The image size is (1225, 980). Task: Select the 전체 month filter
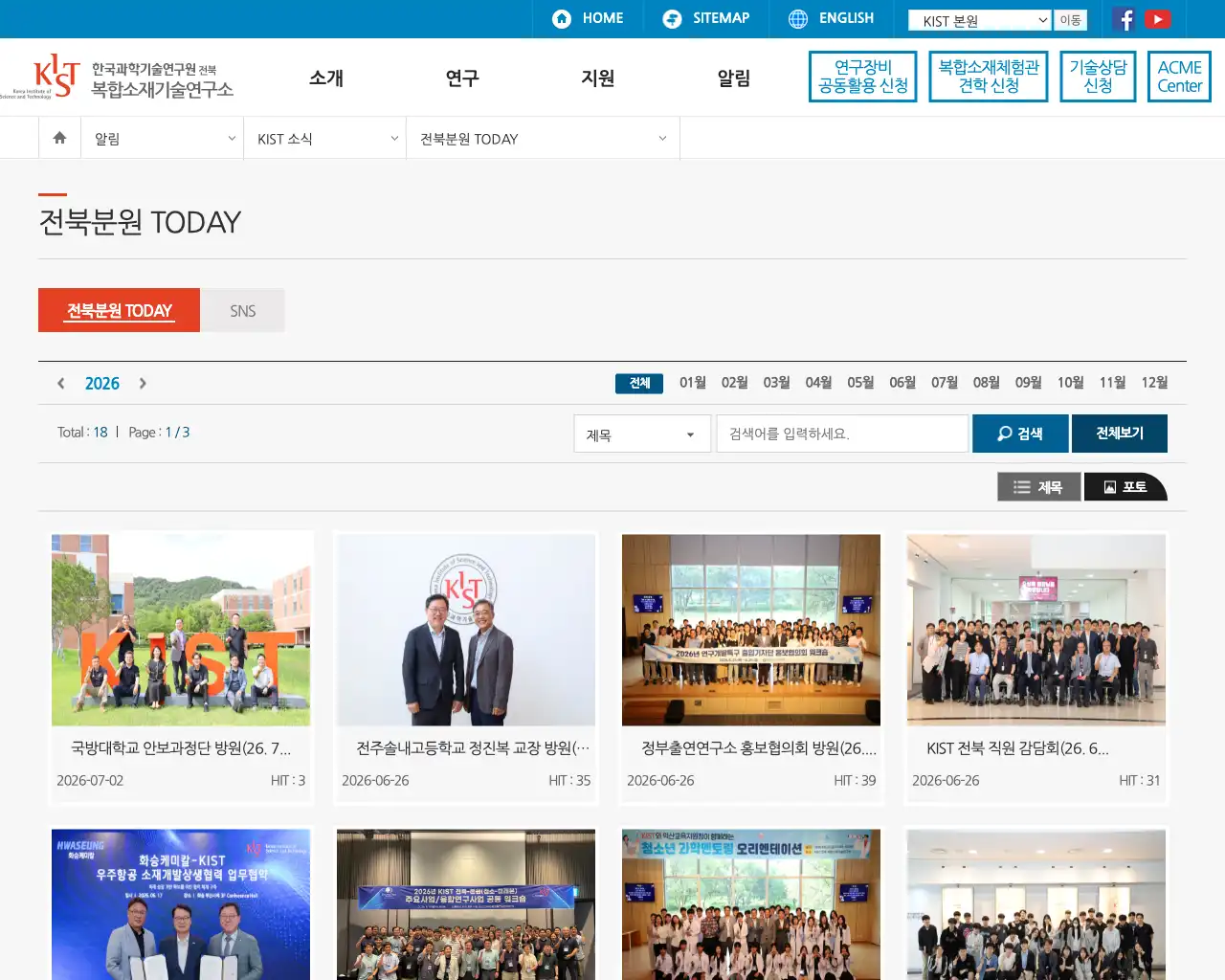pyautogui.click(x=639, y=383)
